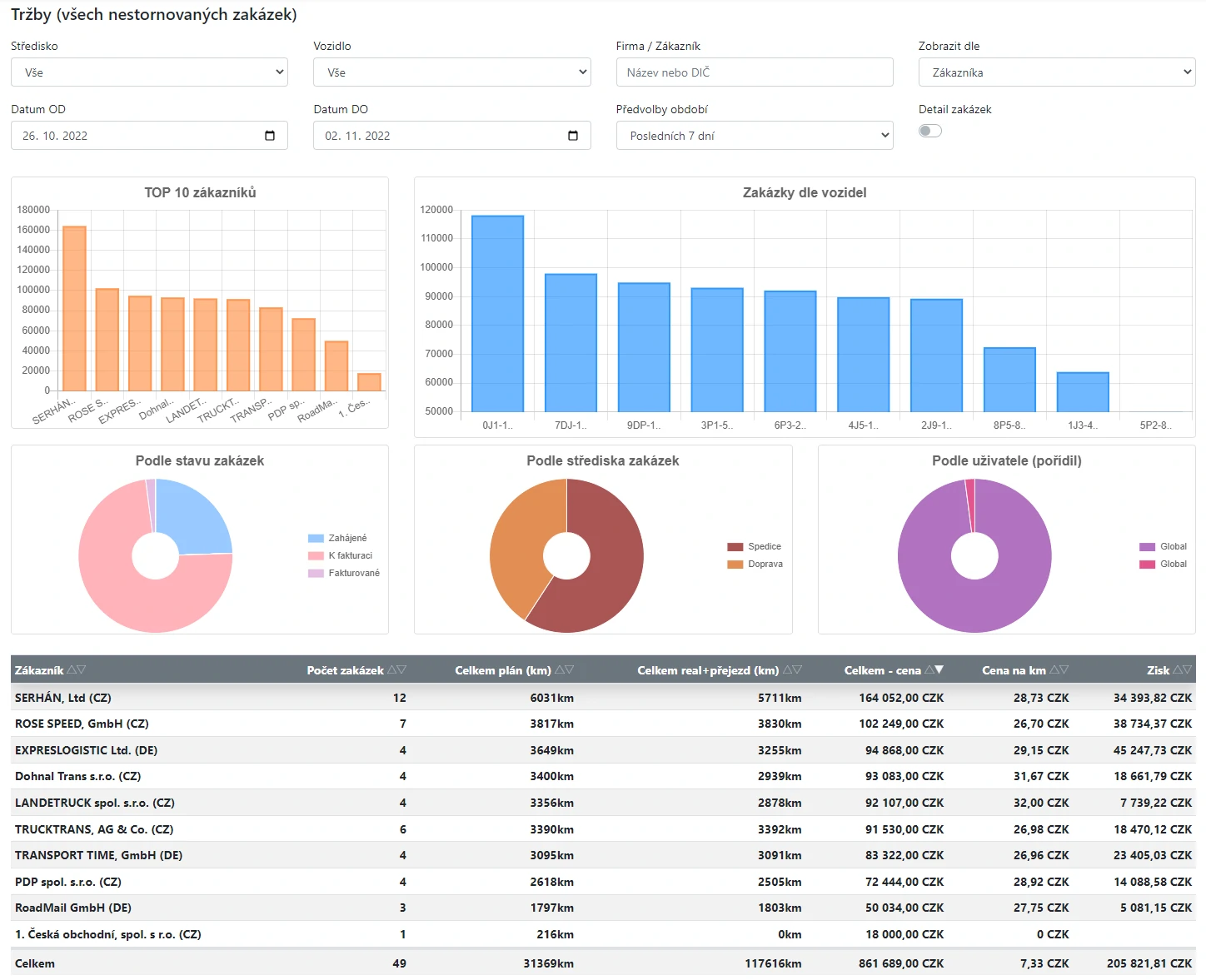Click the Datum DO date field

click(452, 136)
